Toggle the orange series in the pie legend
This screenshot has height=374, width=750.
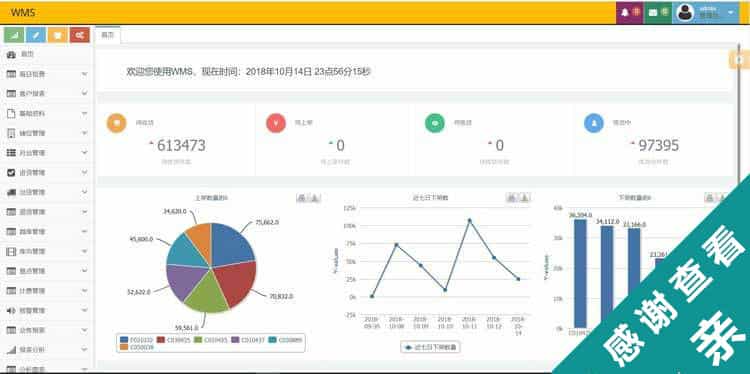point(137,347)
